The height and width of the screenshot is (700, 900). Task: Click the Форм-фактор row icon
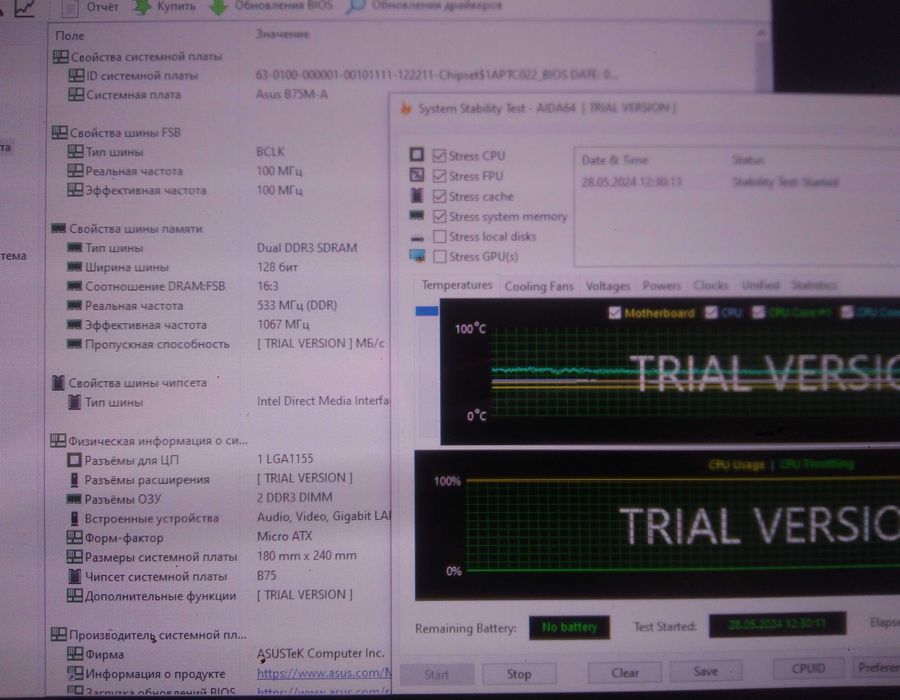click(x=75, y=537)
